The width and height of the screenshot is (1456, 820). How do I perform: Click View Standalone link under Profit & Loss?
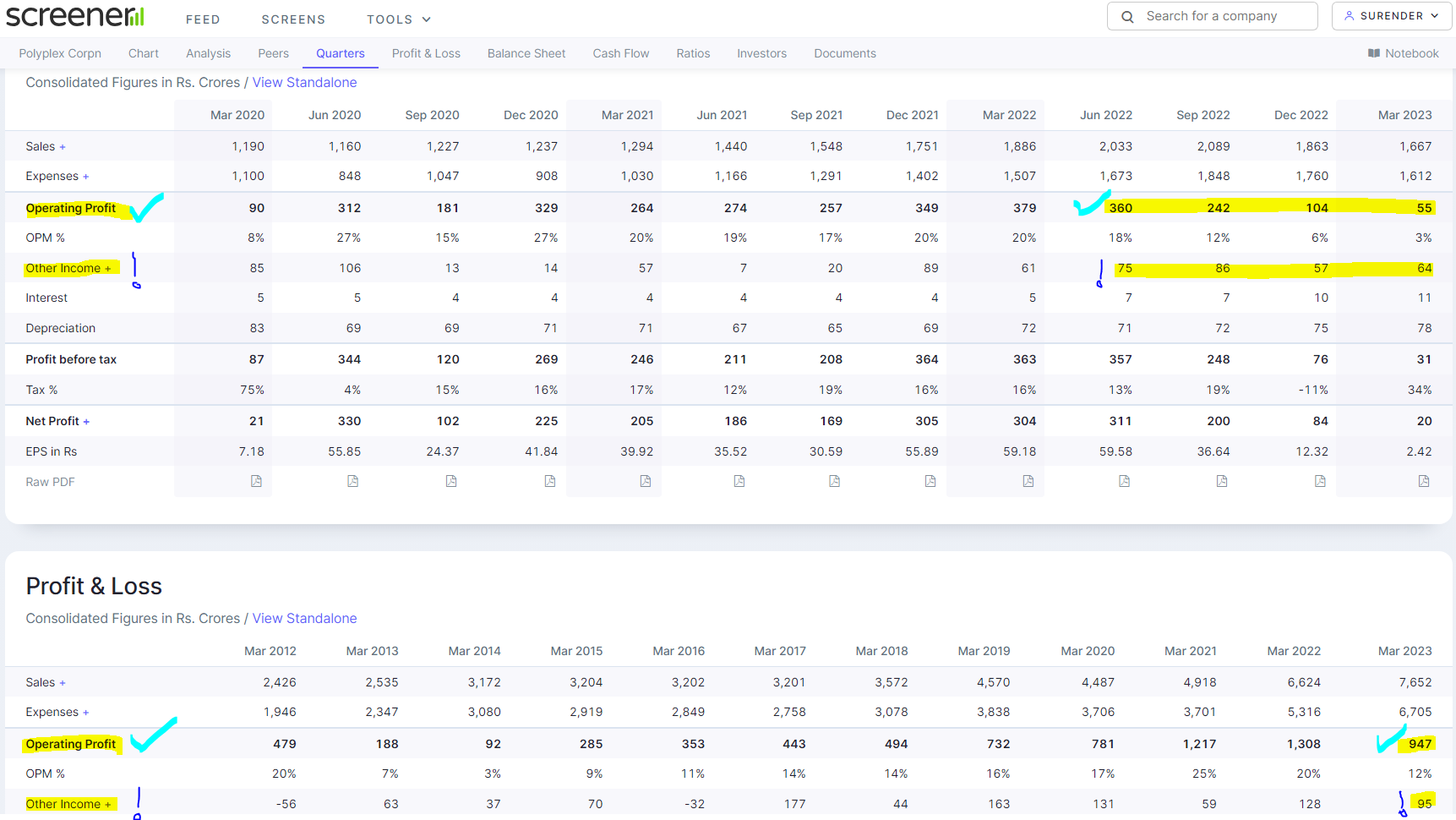click(x=304, y=618)
